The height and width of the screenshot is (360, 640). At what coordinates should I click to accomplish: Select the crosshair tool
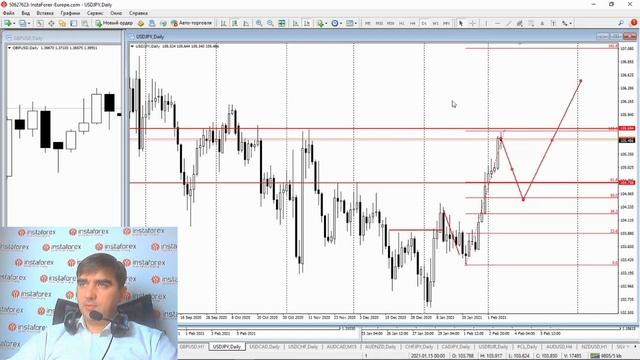click(x=473, y=23)
